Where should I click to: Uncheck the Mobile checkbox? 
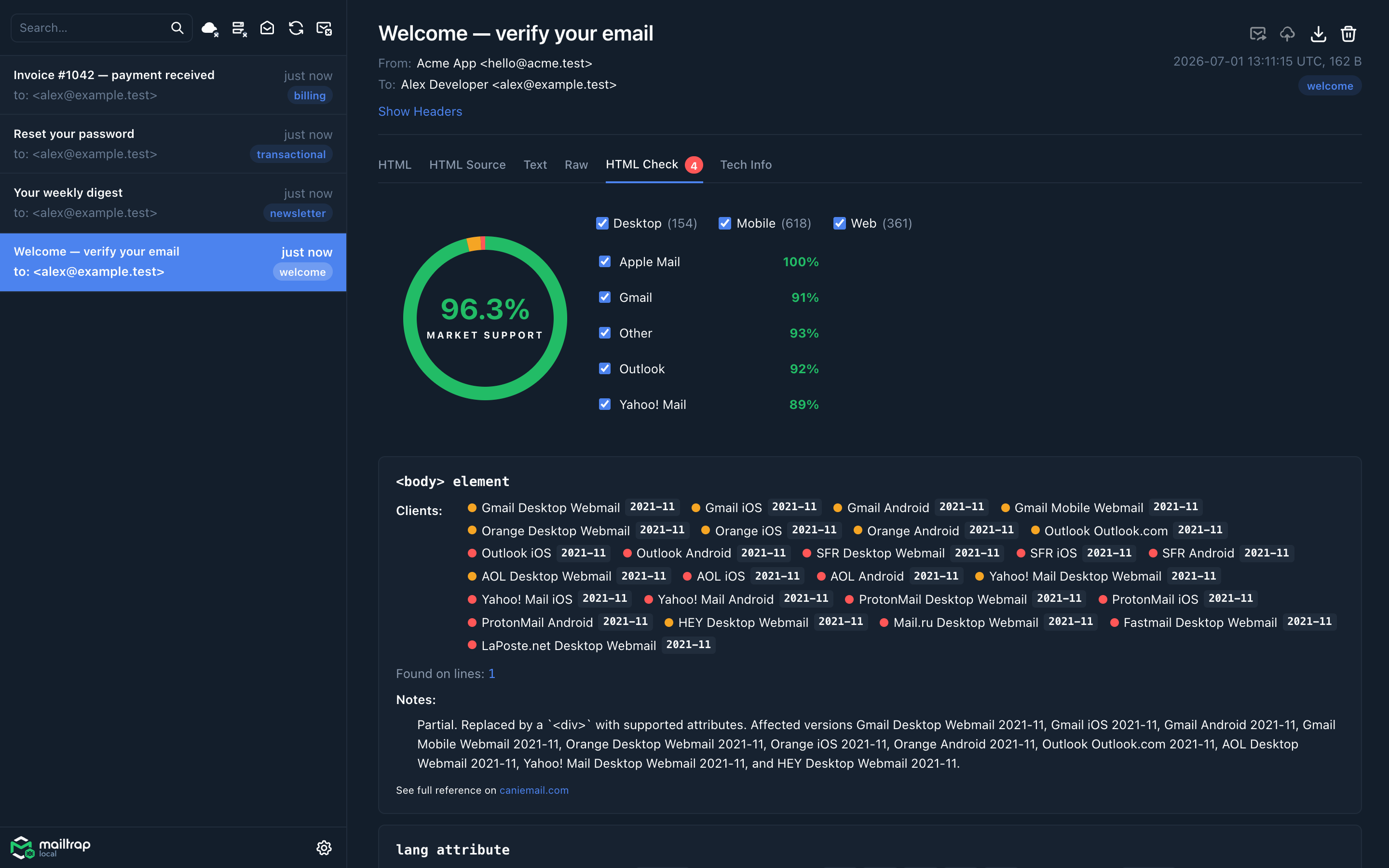coord(725,223)
